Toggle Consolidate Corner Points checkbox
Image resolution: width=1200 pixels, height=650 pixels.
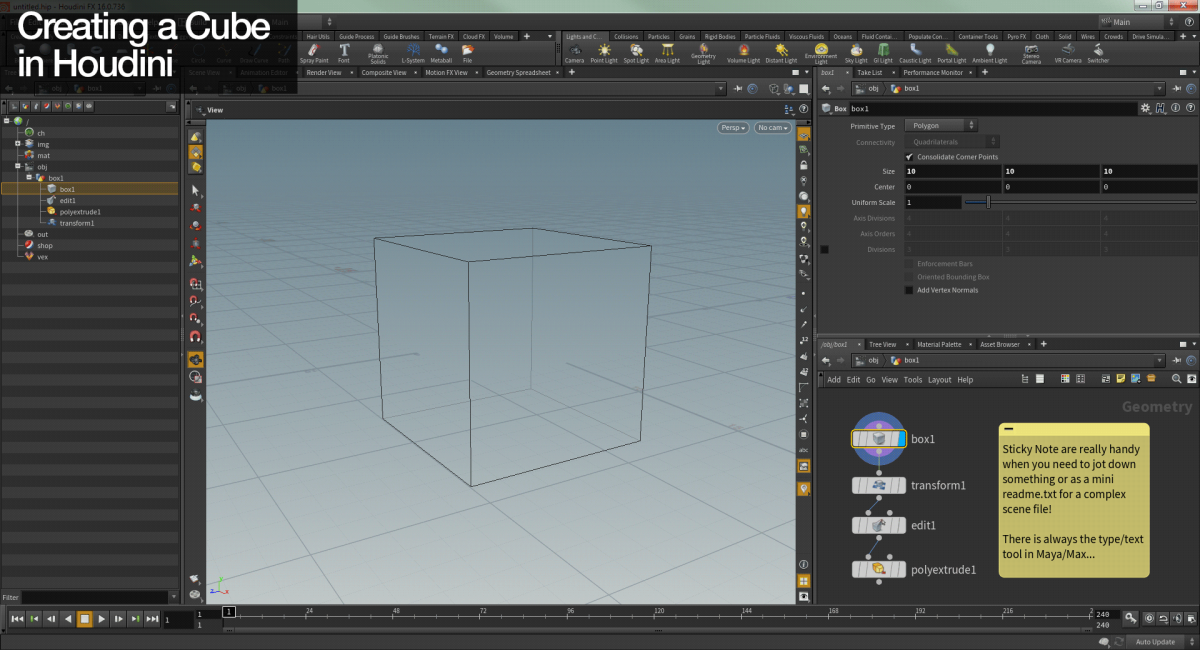(x=909, y=157)
